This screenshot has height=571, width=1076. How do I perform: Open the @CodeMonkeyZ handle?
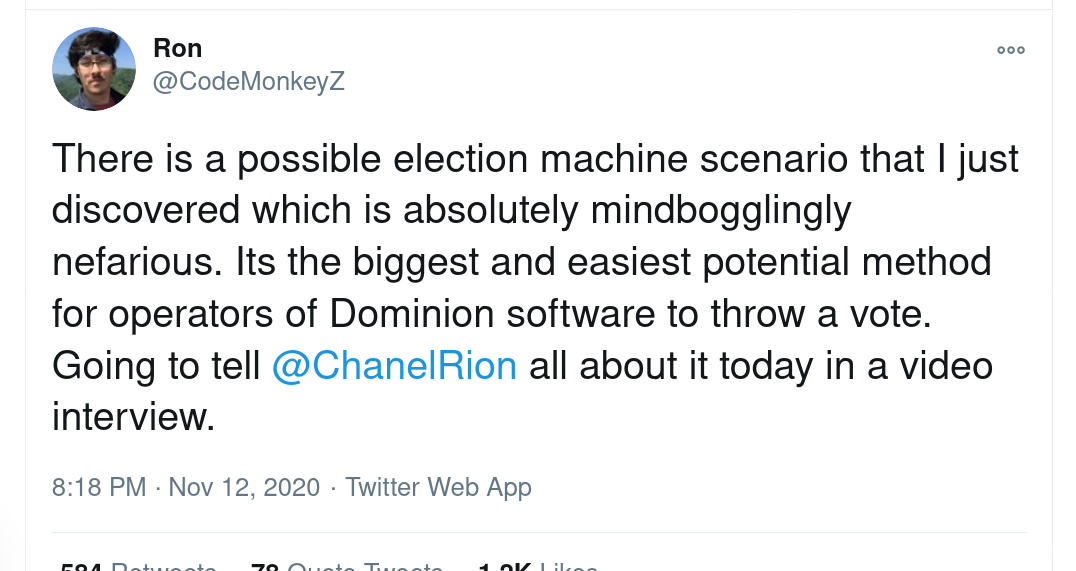click(248, 81)
